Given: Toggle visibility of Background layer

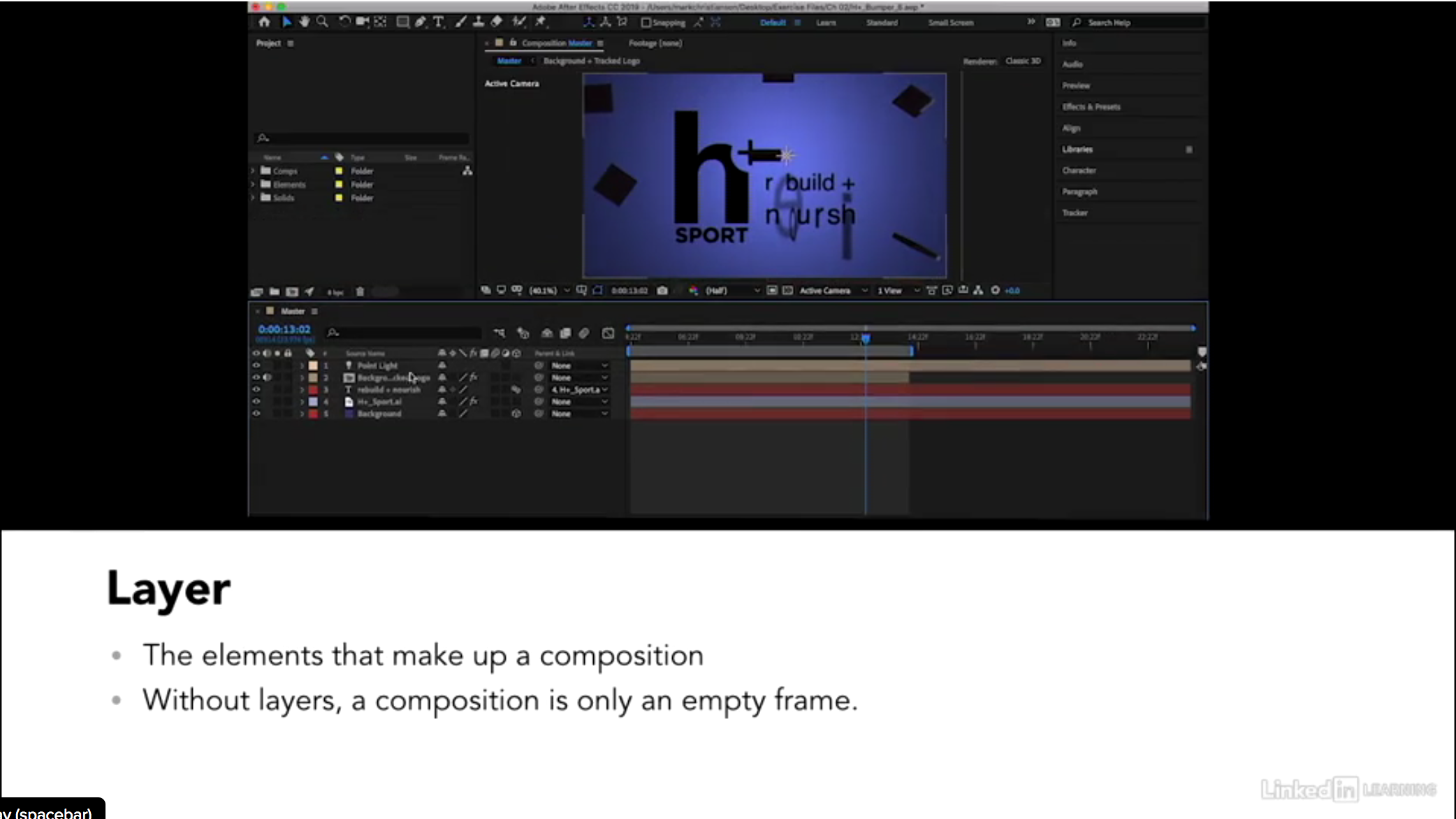Looking at the screenshot, I should point(256,414).
